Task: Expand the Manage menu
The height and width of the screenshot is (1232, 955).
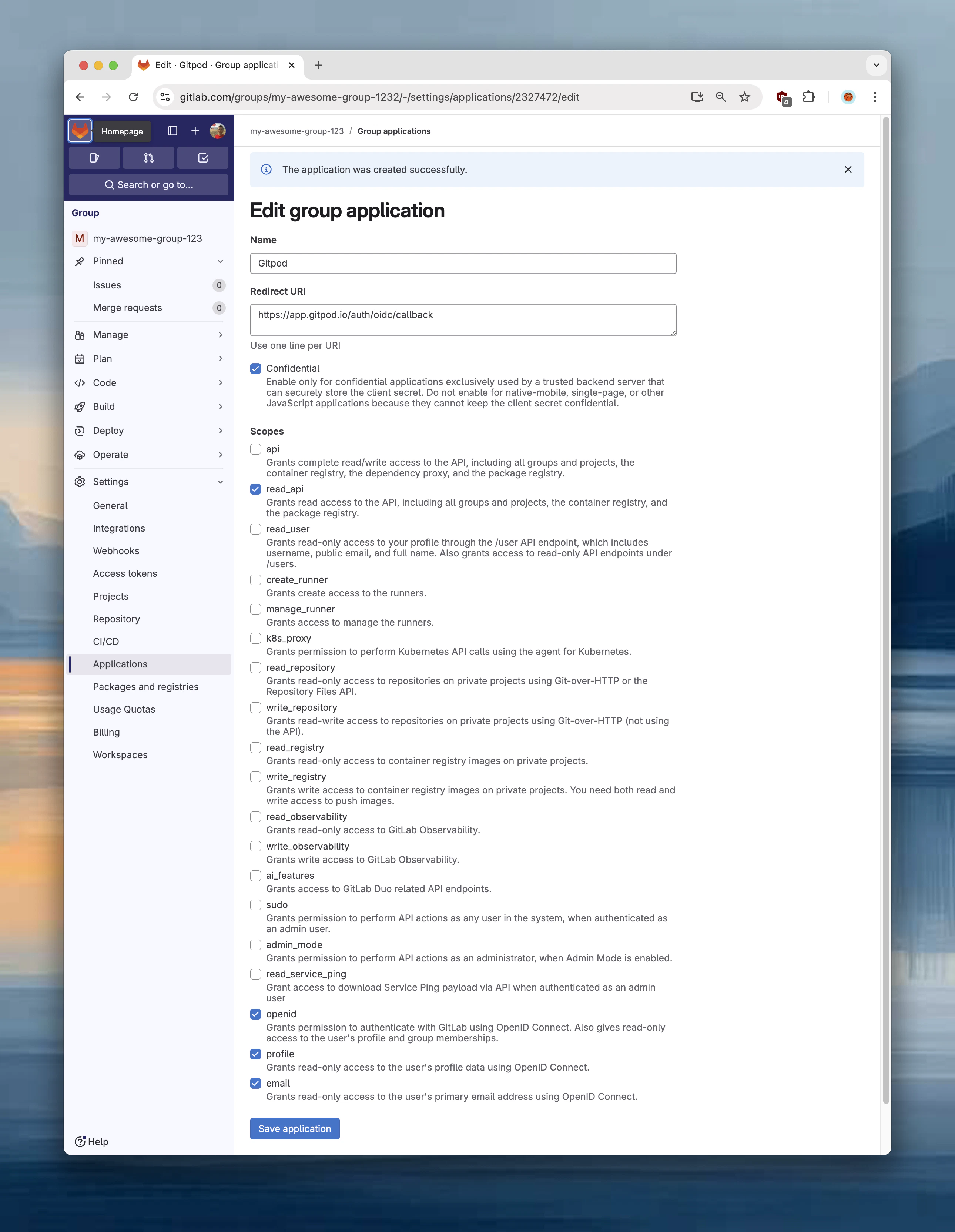Action: point(150,335)
